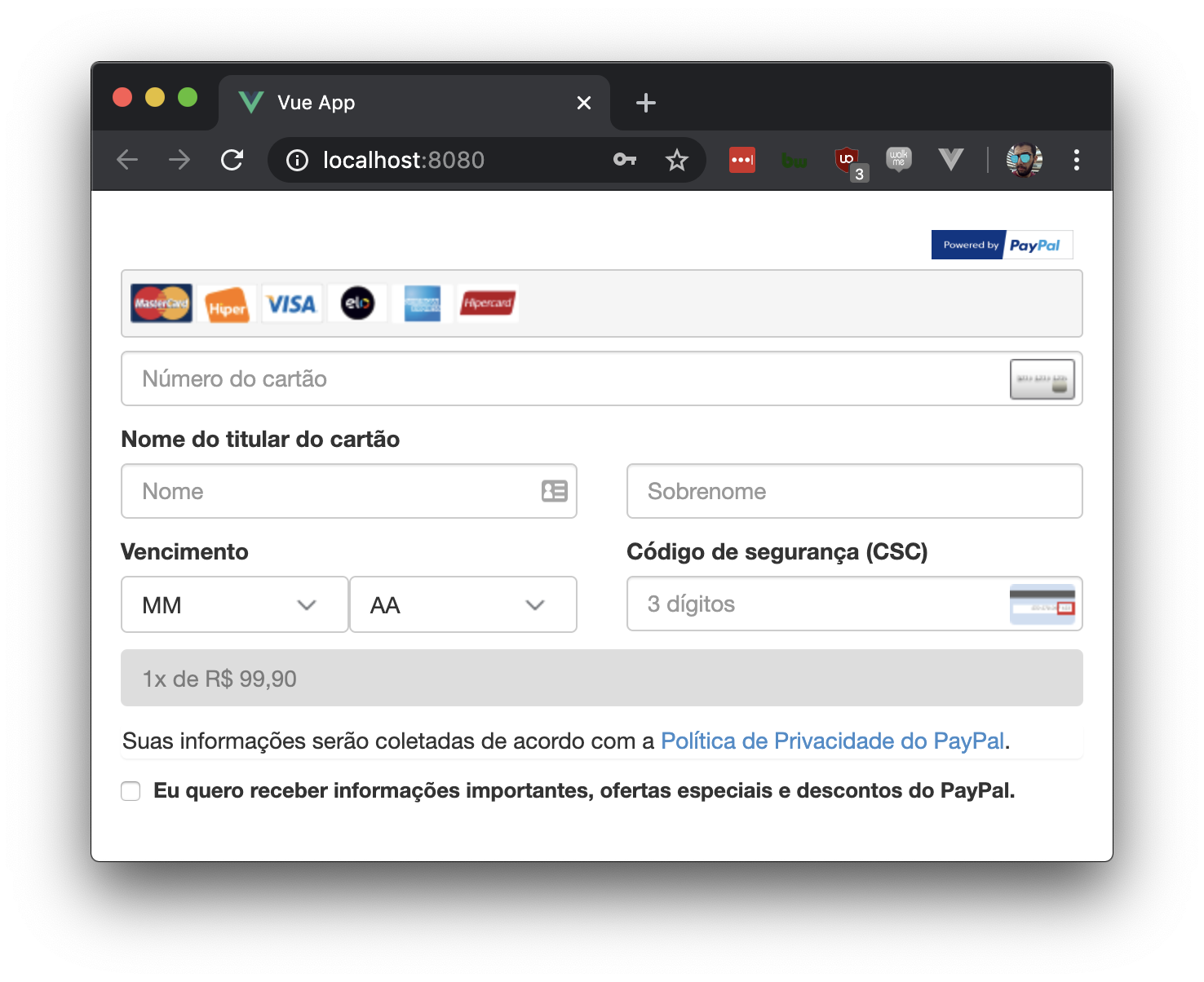Open a new browser tab
Viewport: 1204px width, 982px height.
(x=646, y=103)
